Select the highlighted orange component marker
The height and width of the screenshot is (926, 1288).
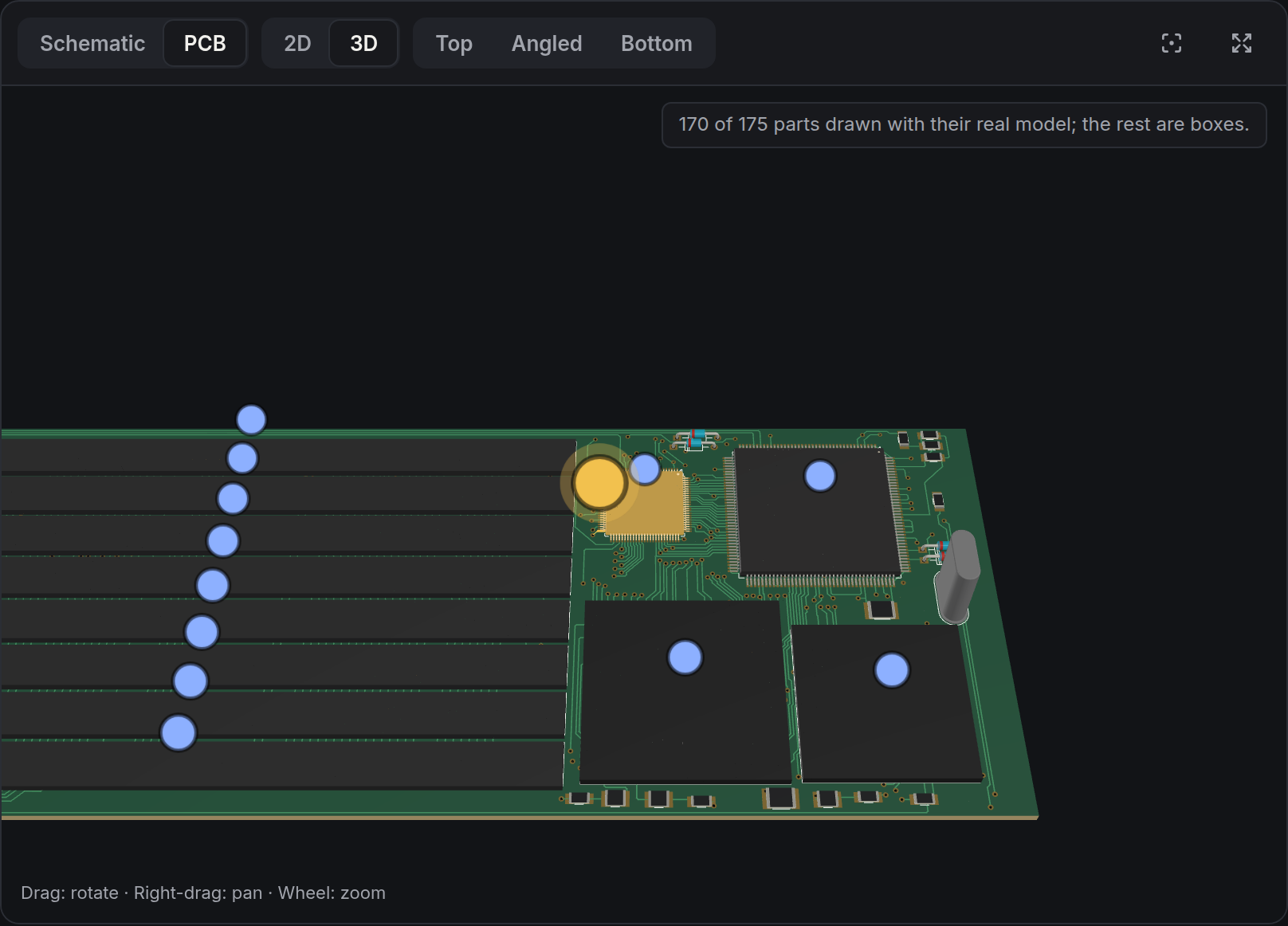click(x=599, y=483)
